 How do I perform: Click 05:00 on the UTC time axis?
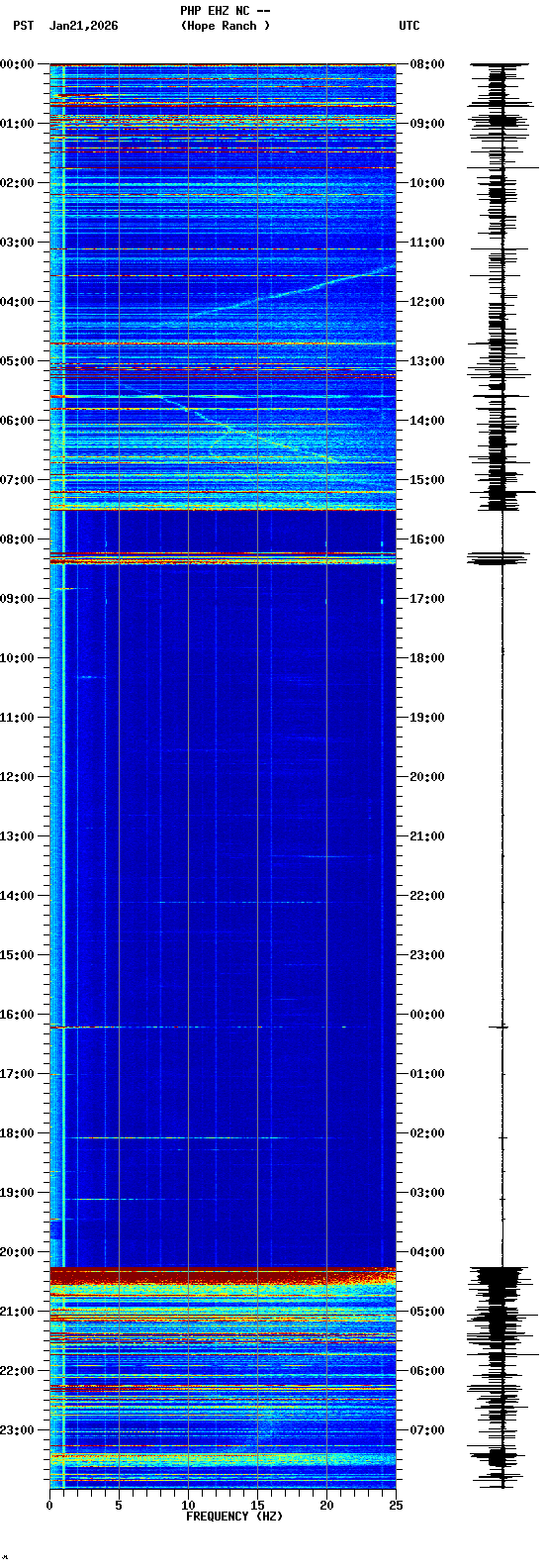[427, 1312]
